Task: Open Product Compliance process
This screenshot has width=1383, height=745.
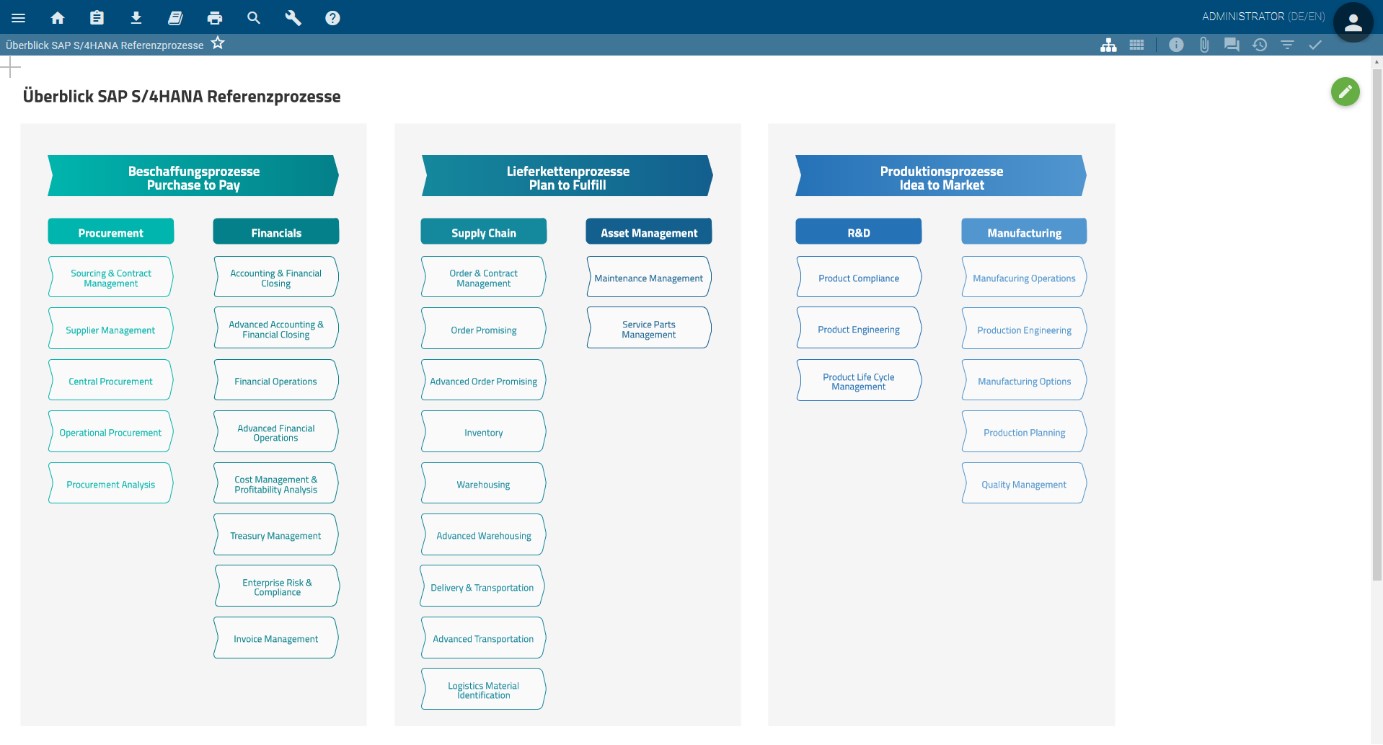Action: [x=859, y=277]
